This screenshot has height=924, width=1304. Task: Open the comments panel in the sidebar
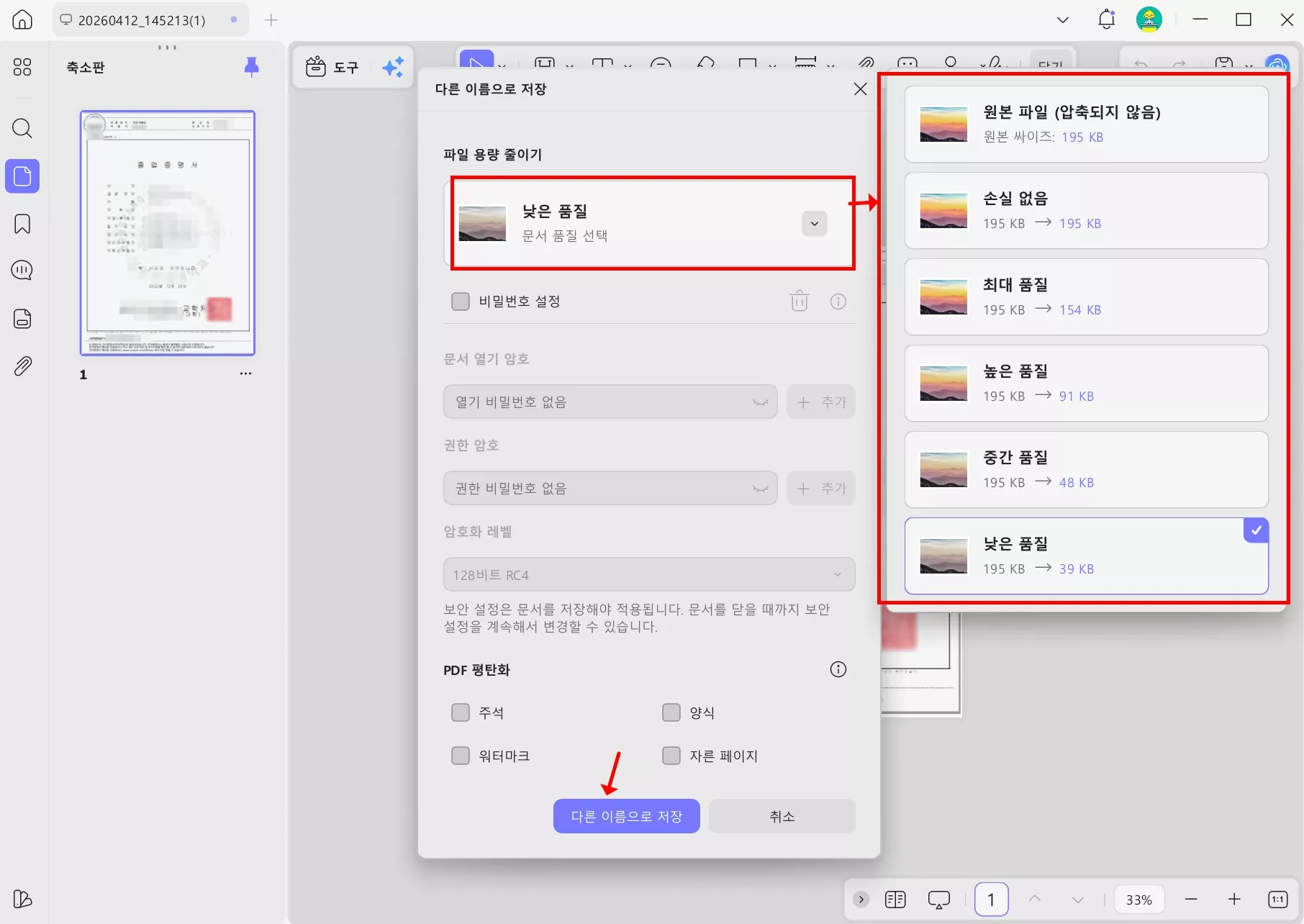tap(22, 271)
